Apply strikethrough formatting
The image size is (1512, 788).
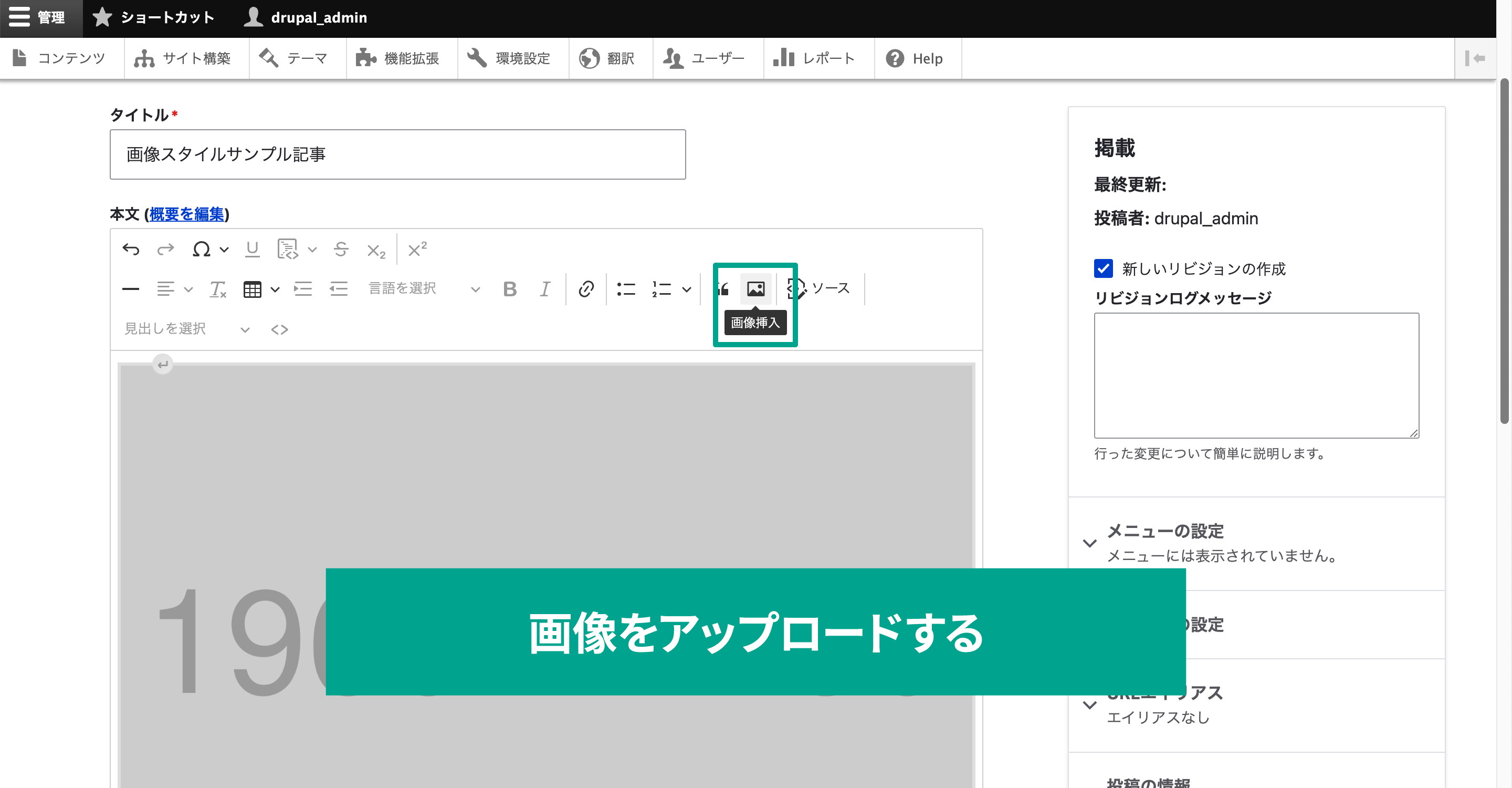tap(341, 250)
